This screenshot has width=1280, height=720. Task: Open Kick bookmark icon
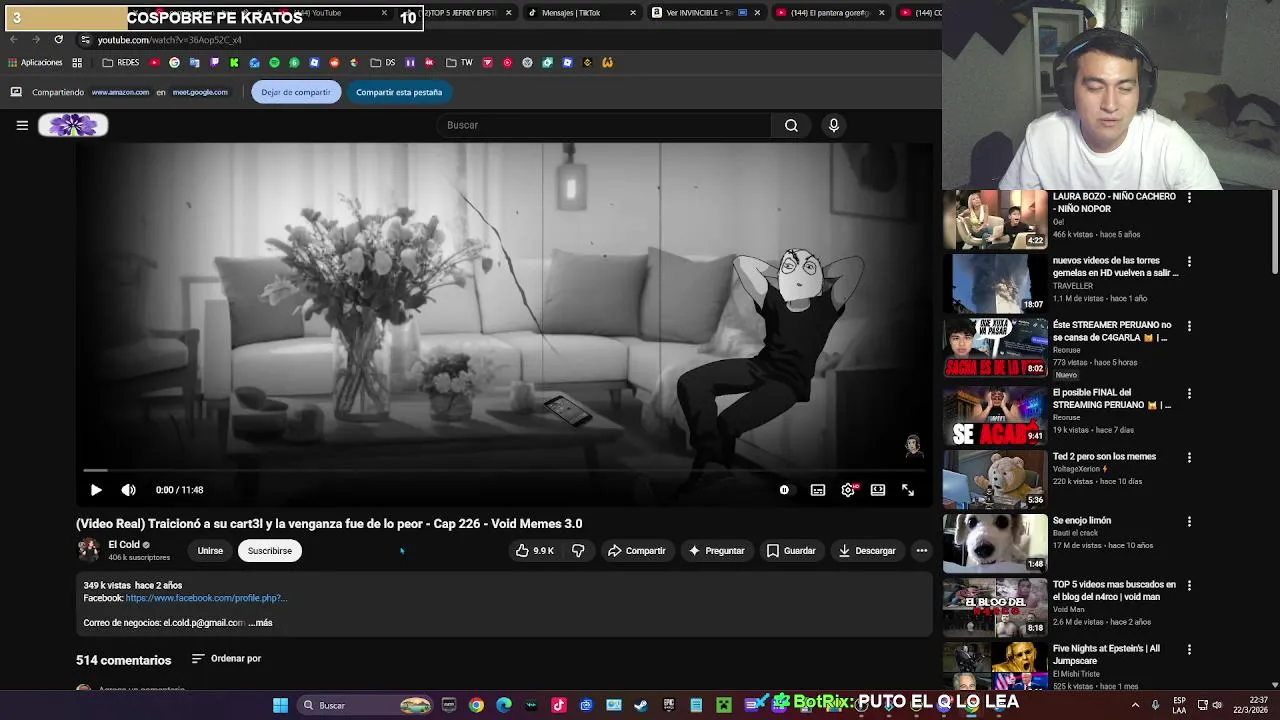click(x=234, y=62)
